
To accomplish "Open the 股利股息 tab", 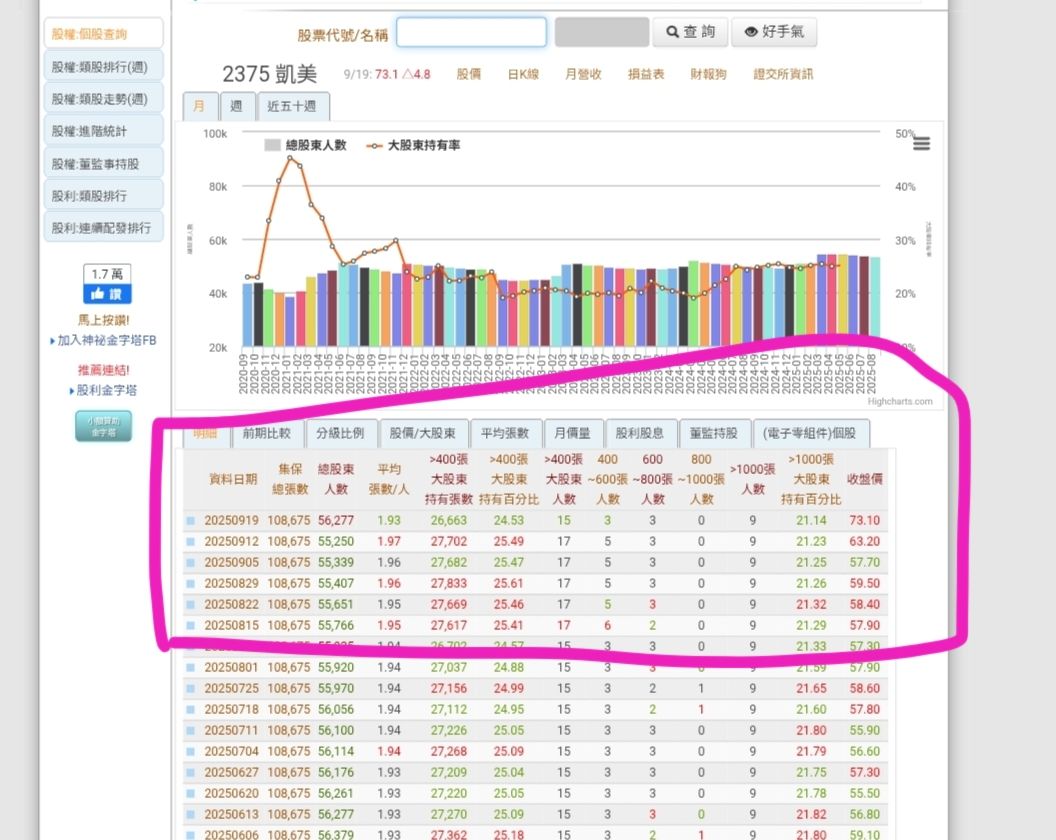I will tap(640, 434).
